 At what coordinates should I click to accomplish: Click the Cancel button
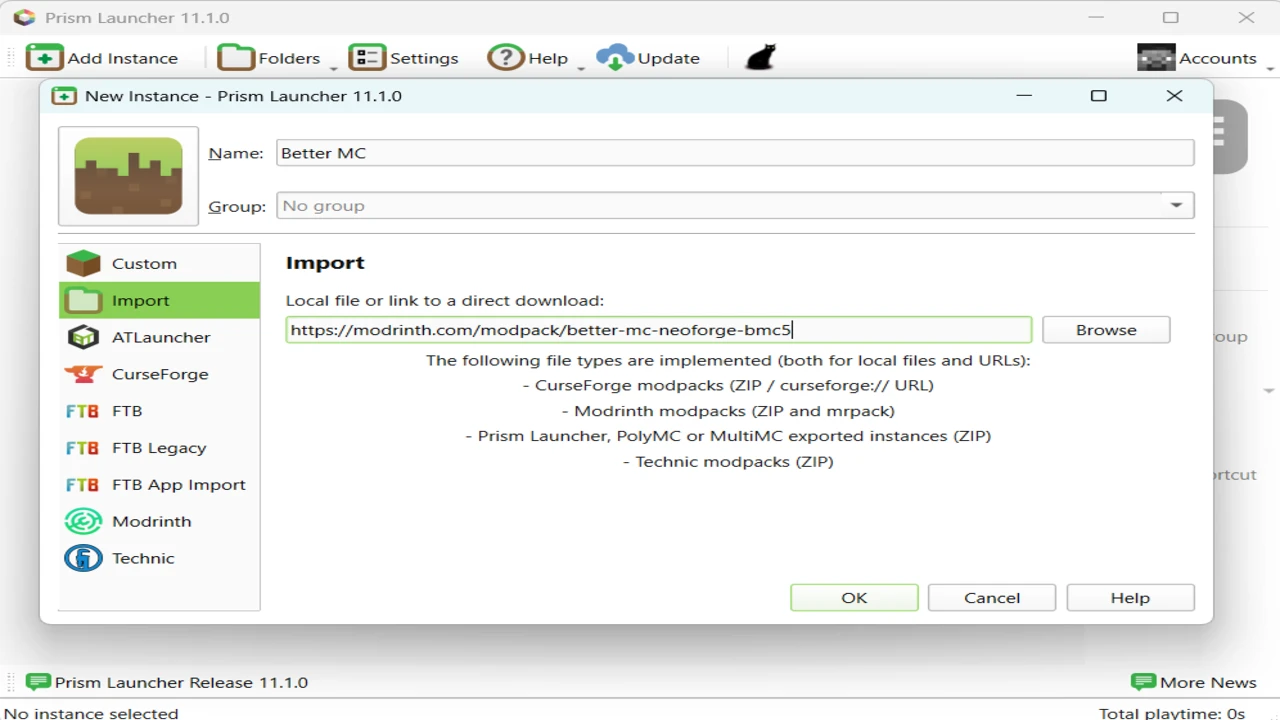click(x=992, y=598)
